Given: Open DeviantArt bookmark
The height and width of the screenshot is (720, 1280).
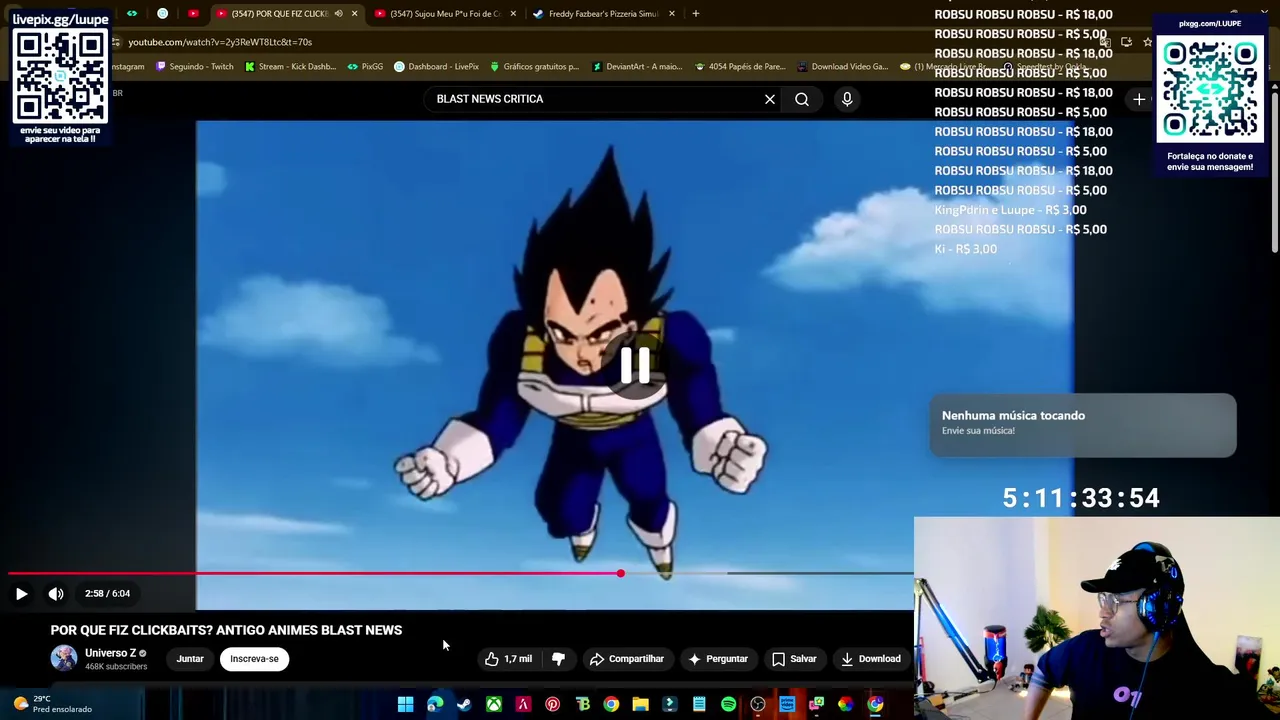Looking at the screenshot, I should coord(639,67).
